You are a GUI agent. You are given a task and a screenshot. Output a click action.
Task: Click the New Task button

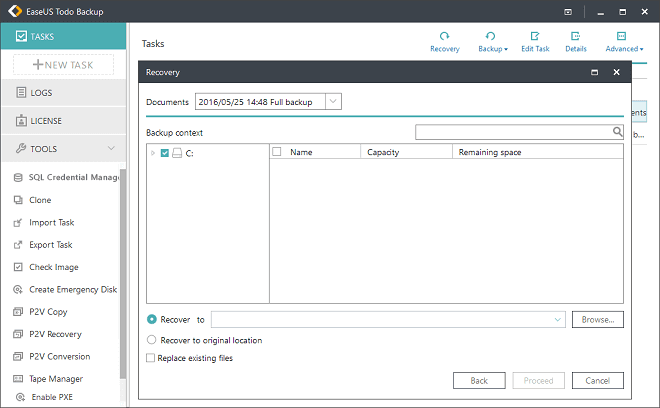coord(64,64)
